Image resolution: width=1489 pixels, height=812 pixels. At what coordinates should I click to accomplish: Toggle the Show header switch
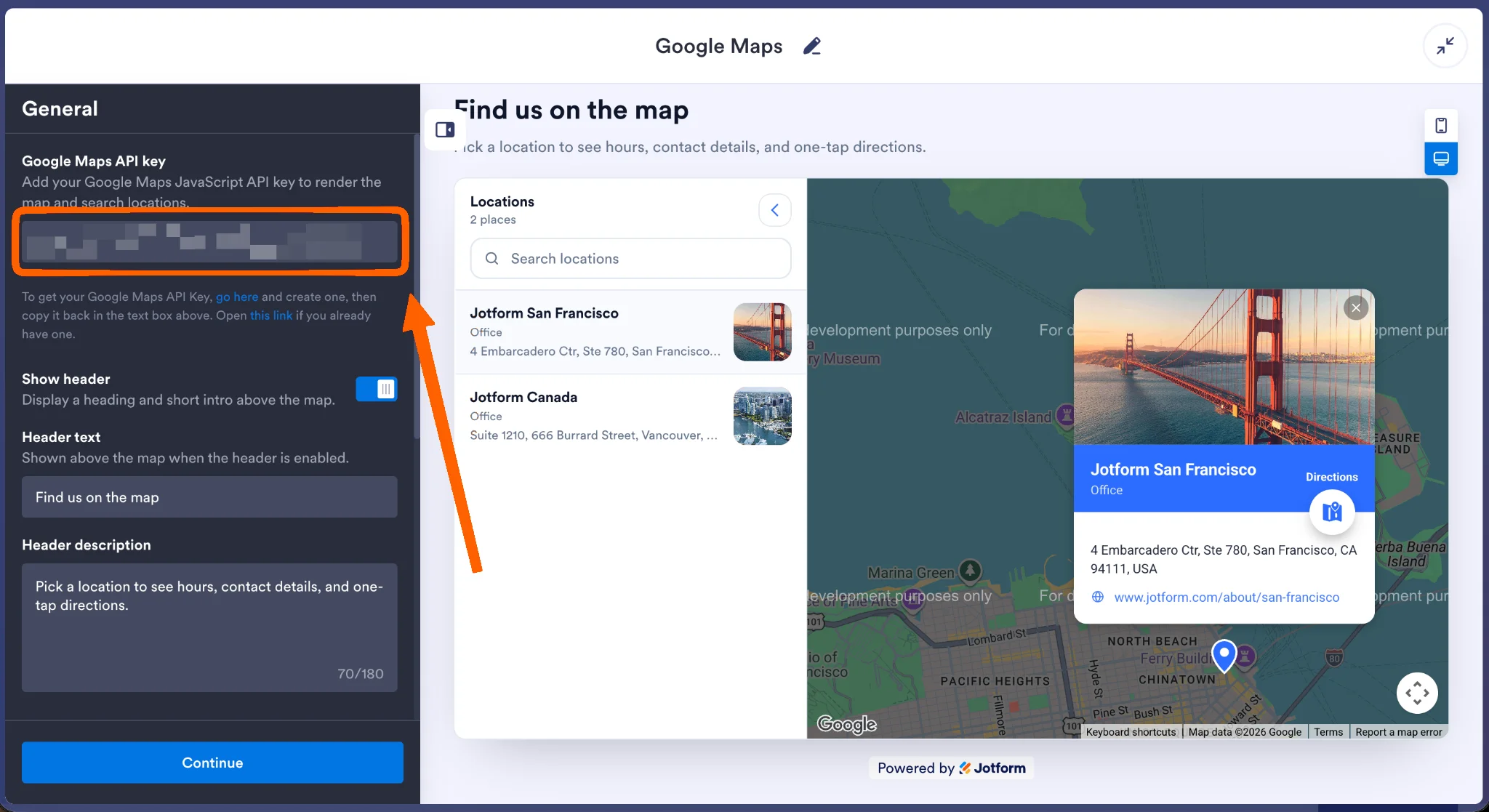pos(377,389)
